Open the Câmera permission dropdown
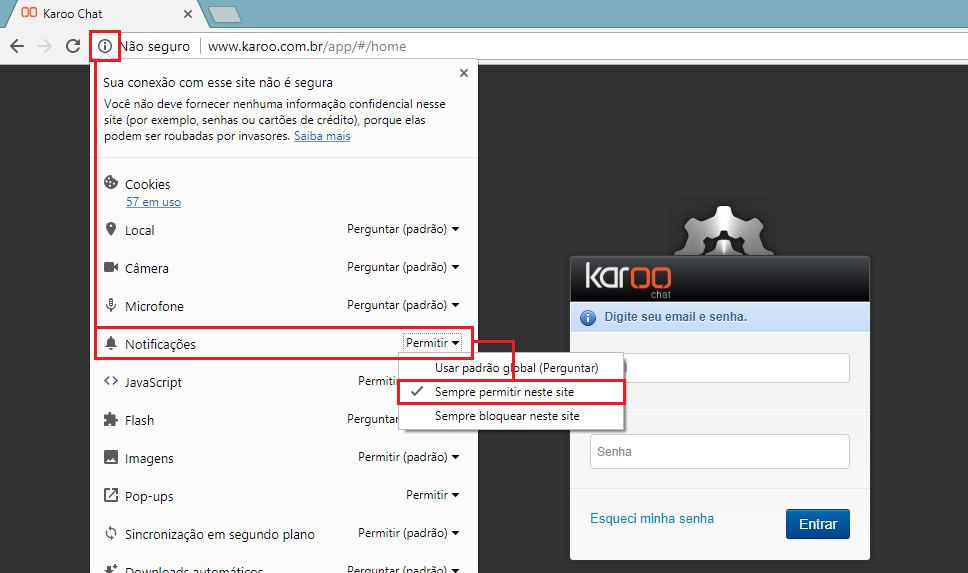968x573 pixels. [x=403, y=267]
